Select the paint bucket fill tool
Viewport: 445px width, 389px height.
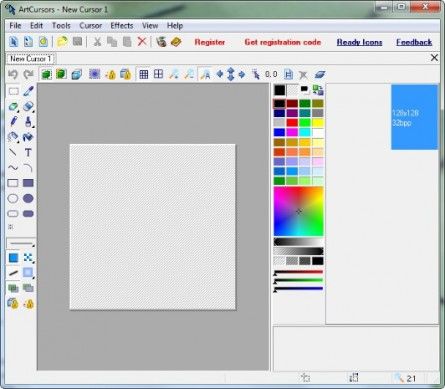[x=28, y=137]
